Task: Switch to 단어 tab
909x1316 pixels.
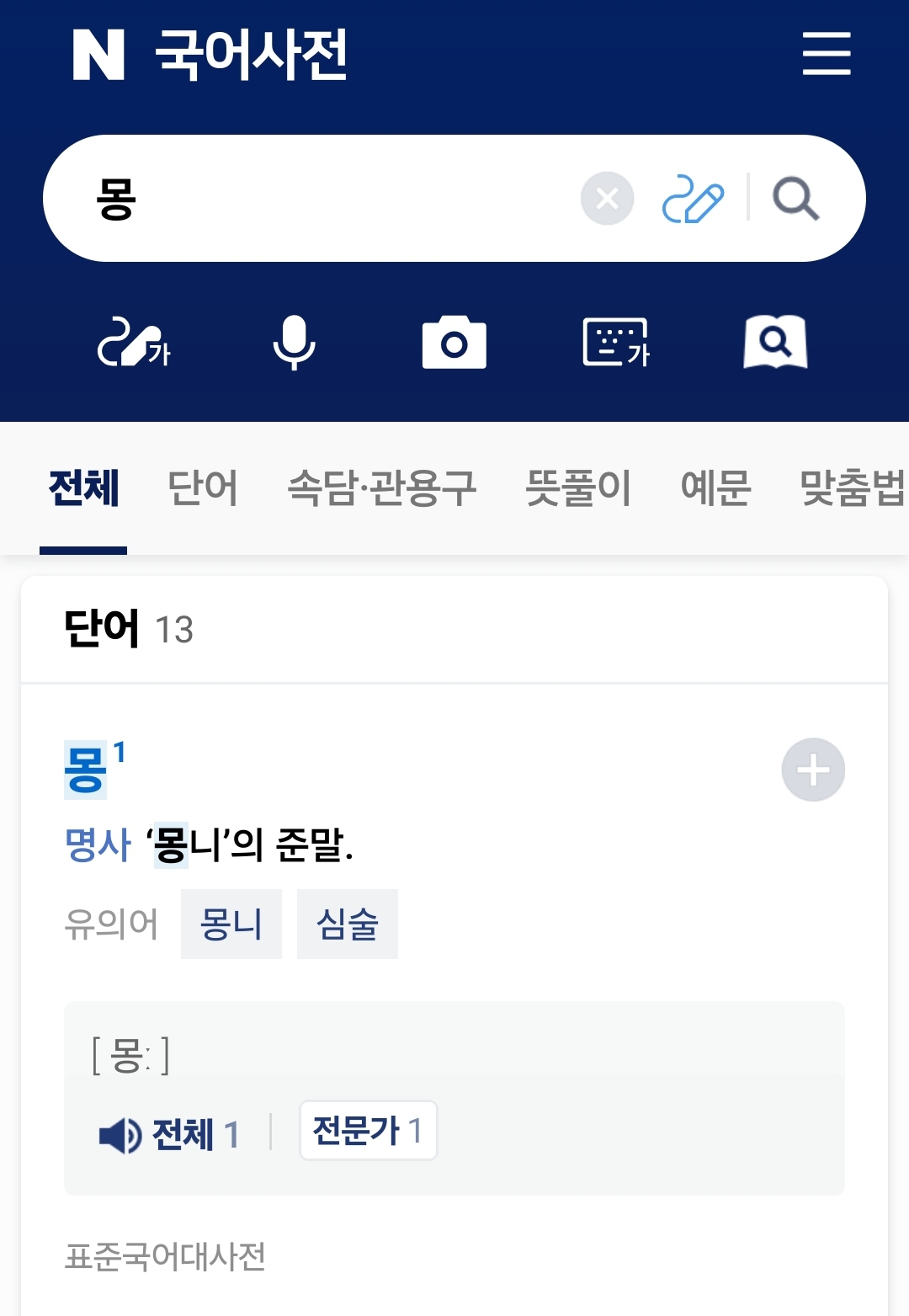Action: 203,488
